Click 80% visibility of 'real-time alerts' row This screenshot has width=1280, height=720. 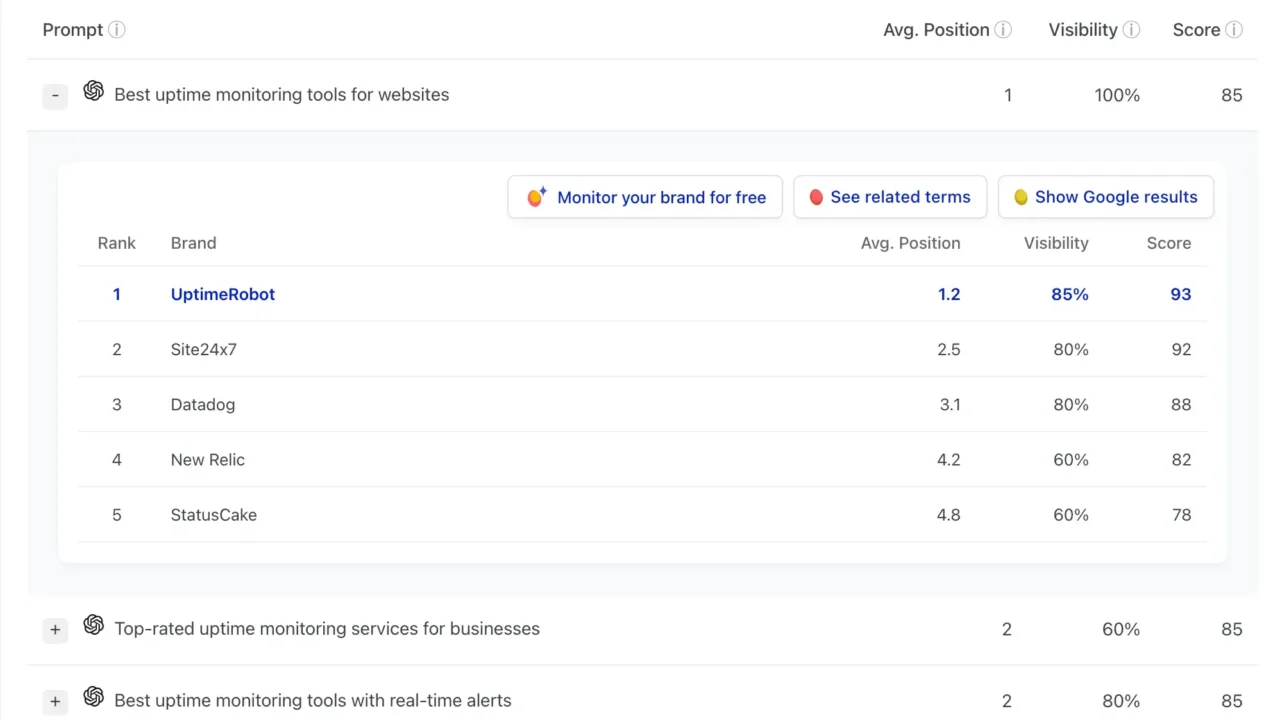1121,701
